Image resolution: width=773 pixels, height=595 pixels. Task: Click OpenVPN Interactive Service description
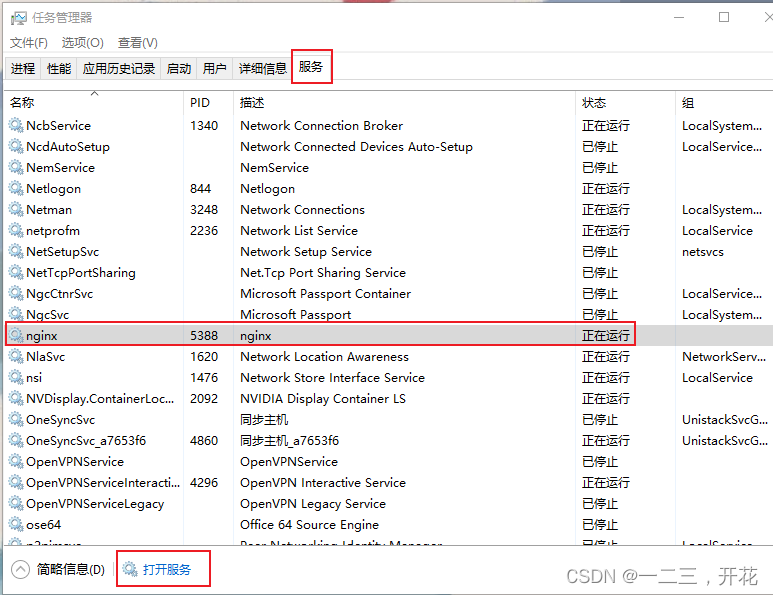pyautogui.click(x=323, y=483)
